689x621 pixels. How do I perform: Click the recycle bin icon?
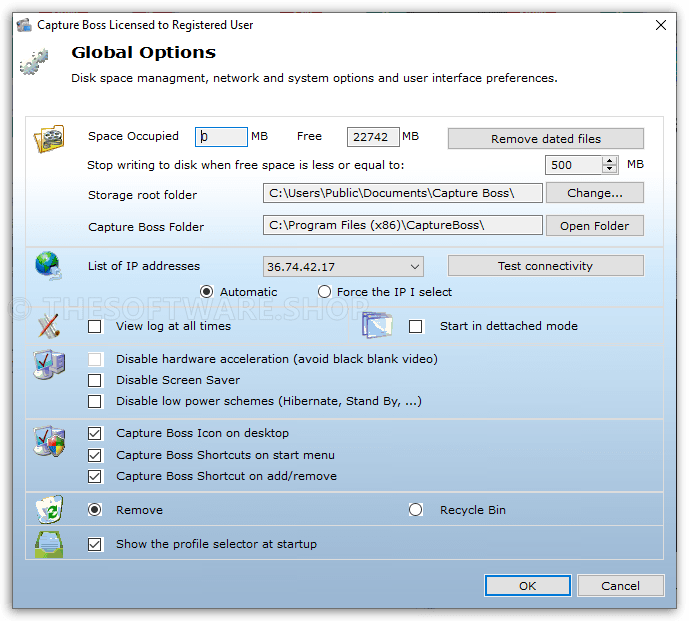49,510
